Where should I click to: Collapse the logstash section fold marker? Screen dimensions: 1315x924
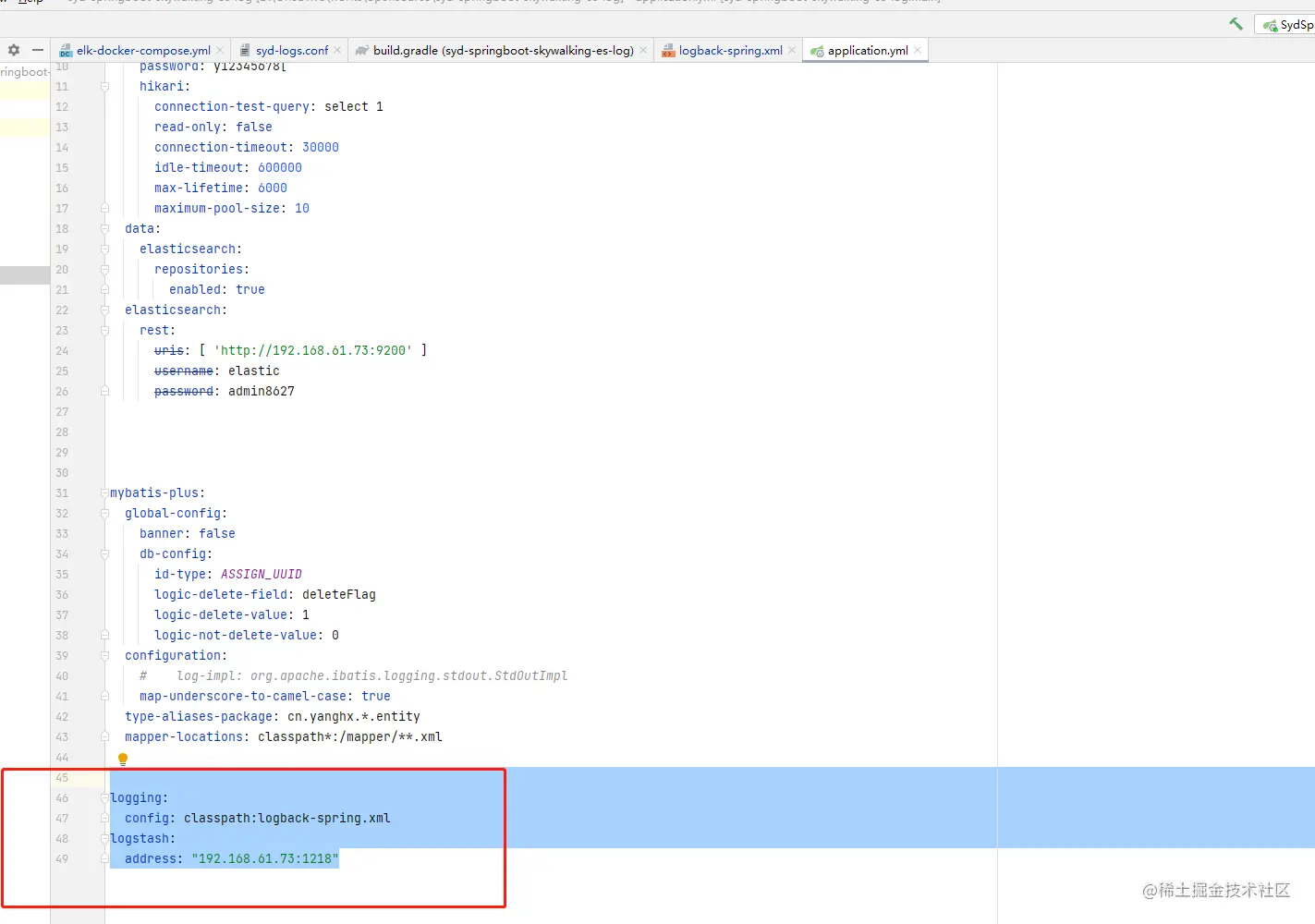[104, 839]
